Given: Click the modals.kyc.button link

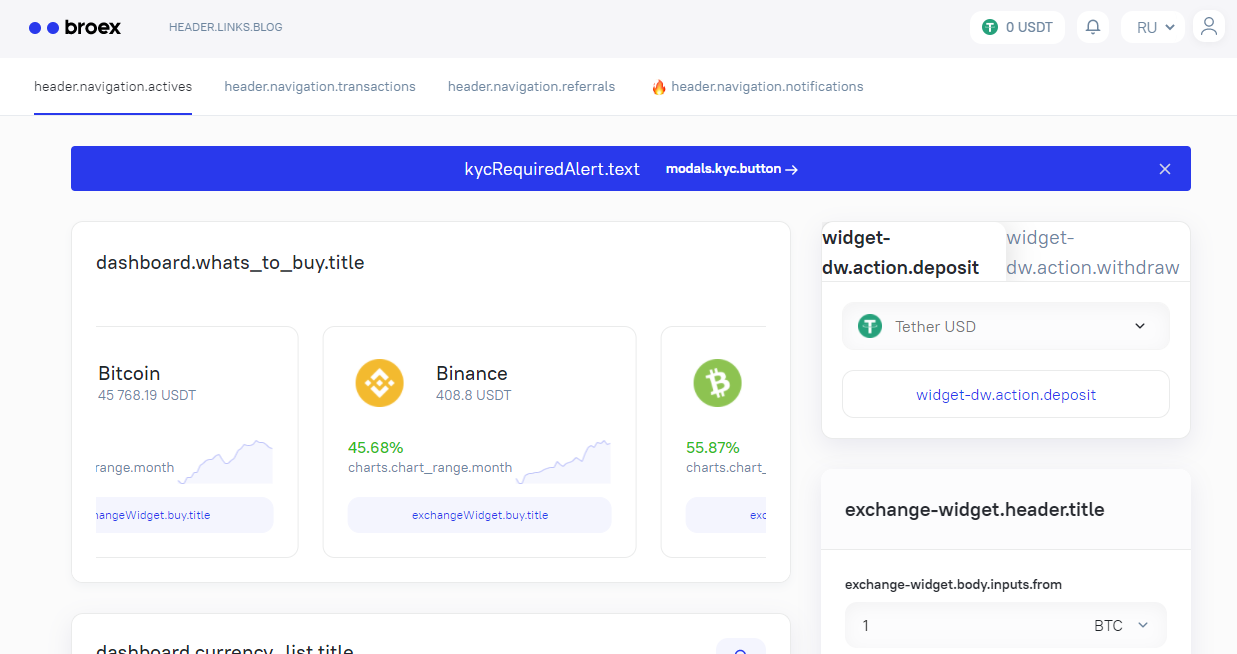Looking at the screenshot, I should coord(731,169).
